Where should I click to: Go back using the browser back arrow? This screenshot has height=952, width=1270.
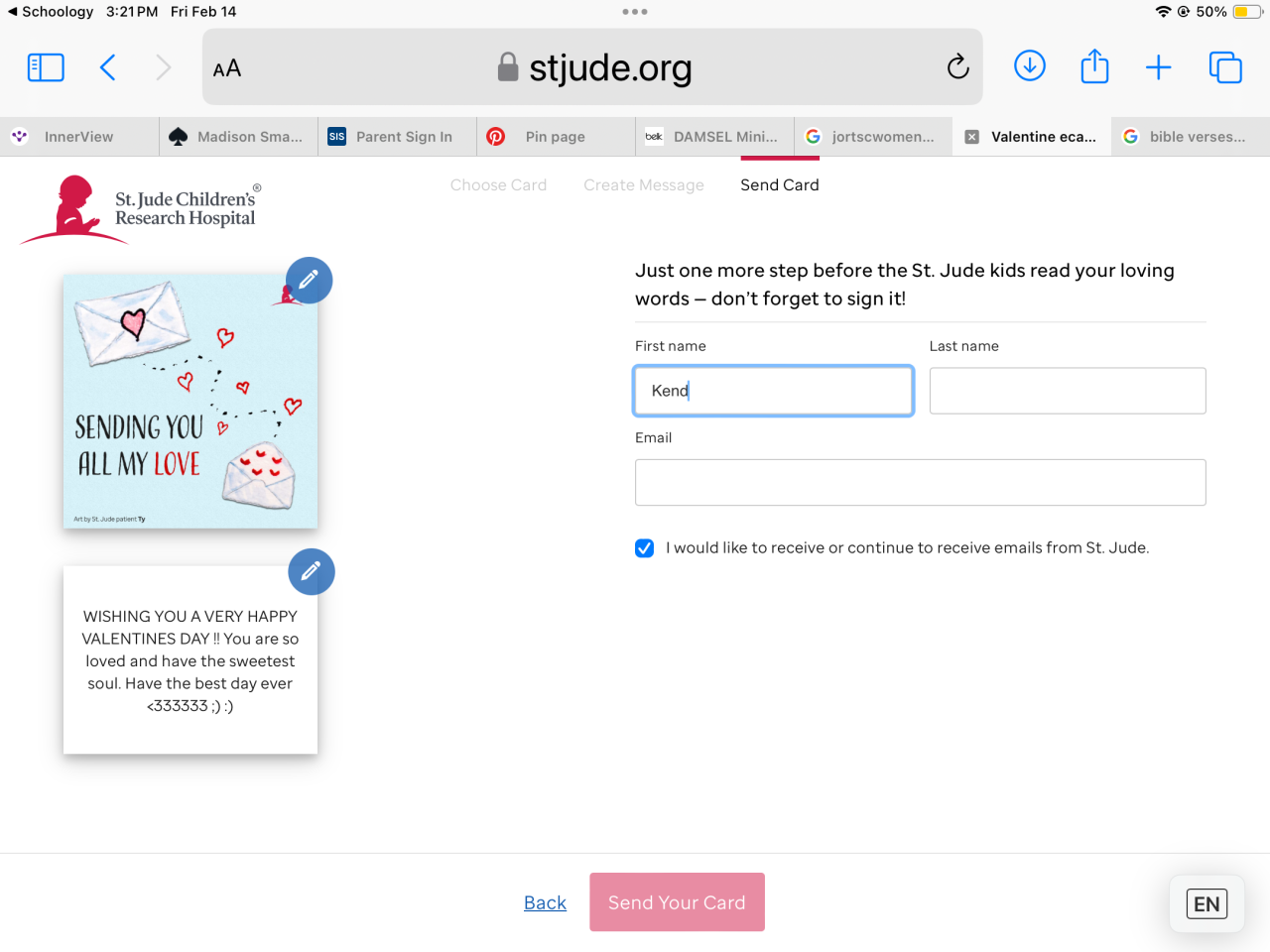pyautogui.click(x=108, y=67)
